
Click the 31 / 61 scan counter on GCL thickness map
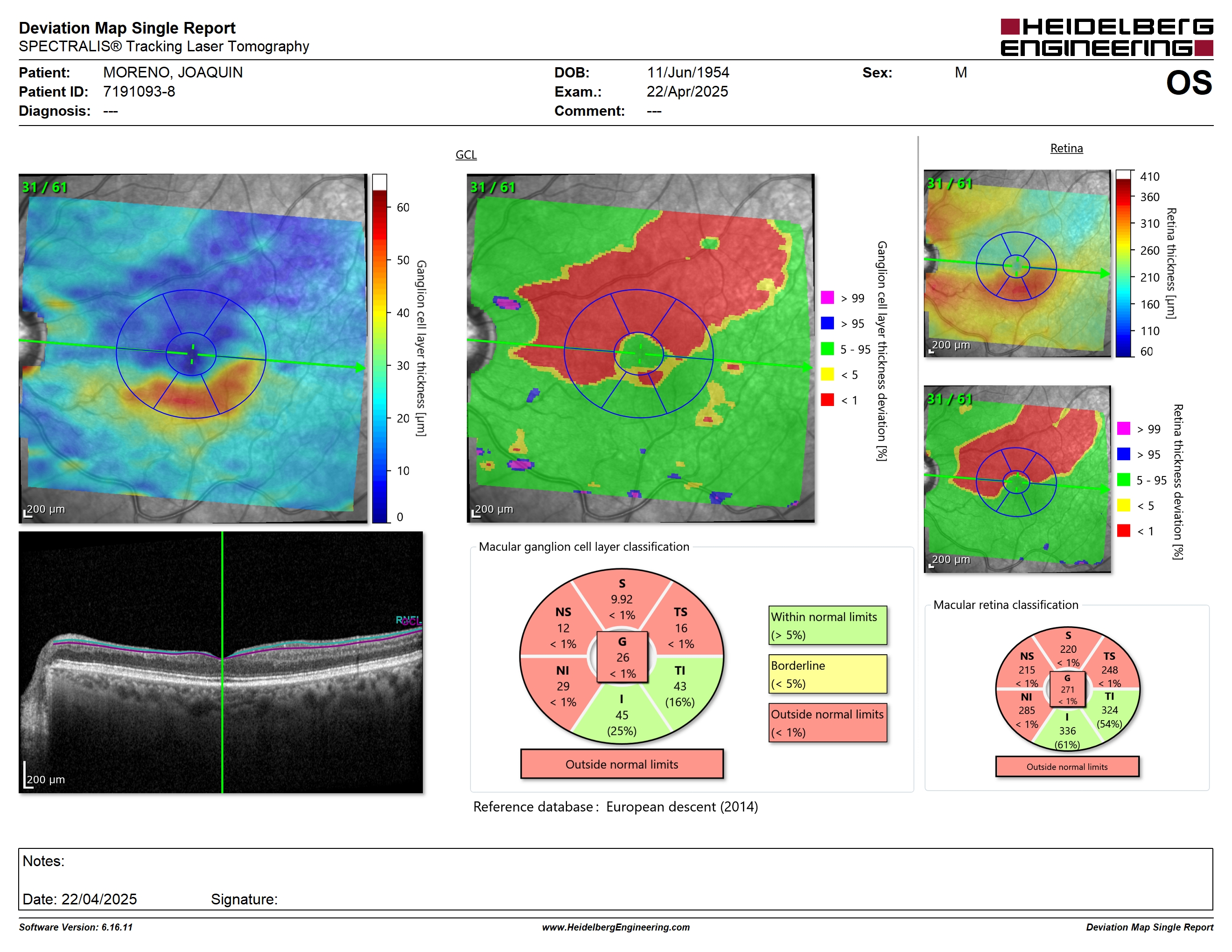point(44,187)
